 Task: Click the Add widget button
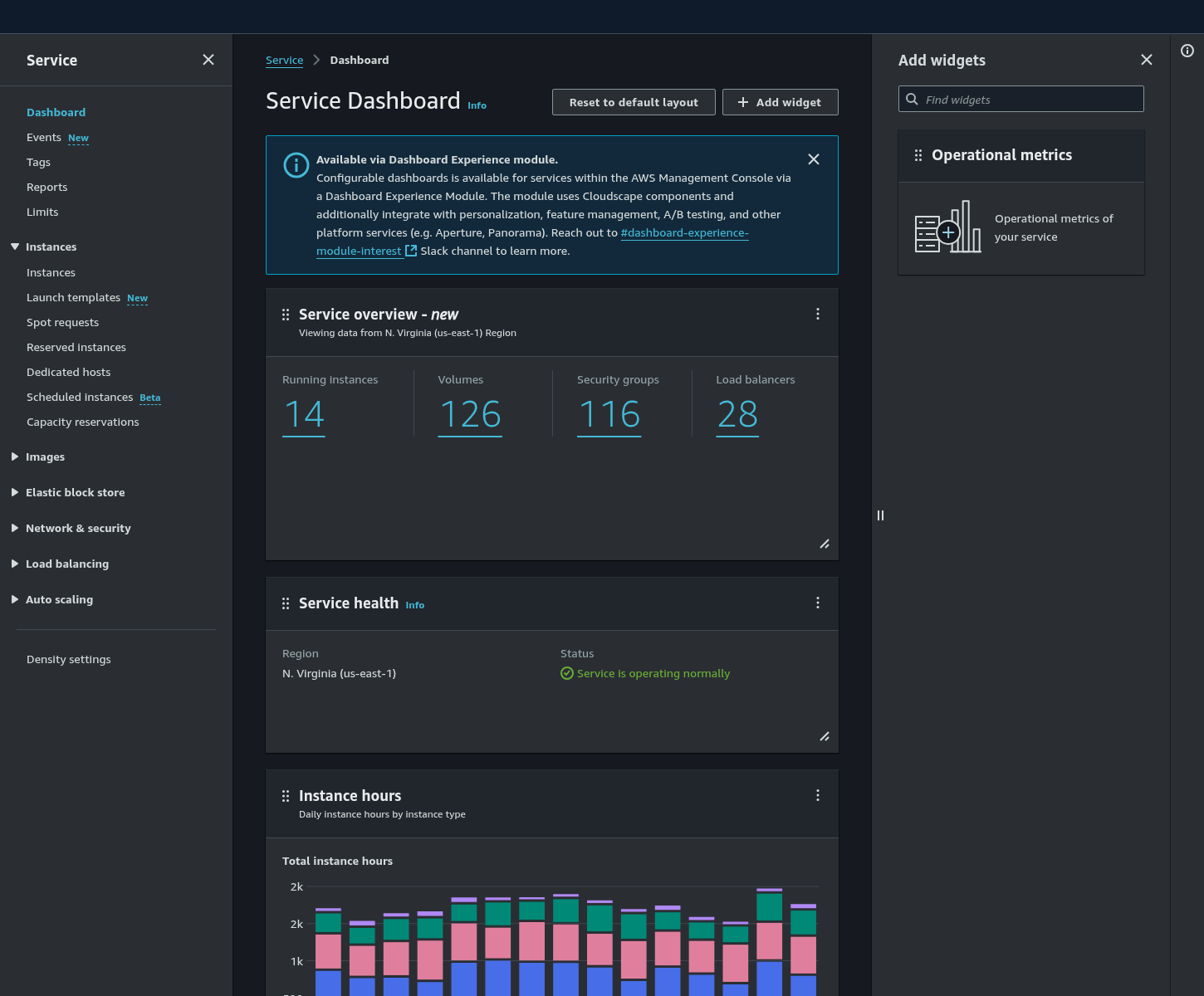(780, 102)
